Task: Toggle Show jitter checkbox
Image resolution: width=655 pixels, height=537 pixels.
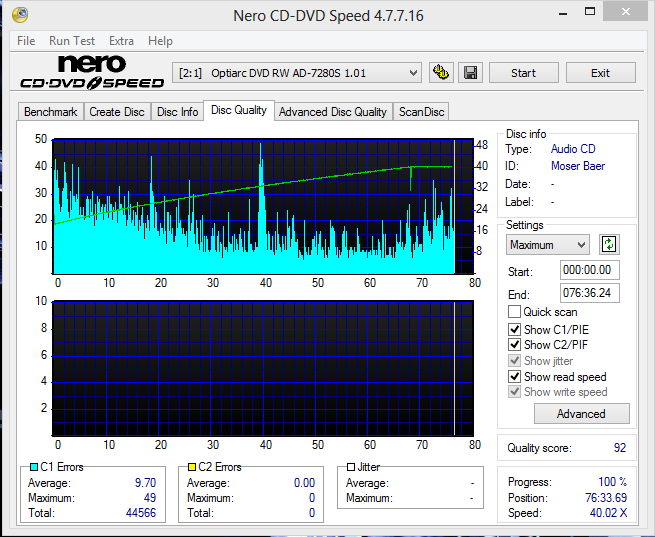Action: click(514, 360)
